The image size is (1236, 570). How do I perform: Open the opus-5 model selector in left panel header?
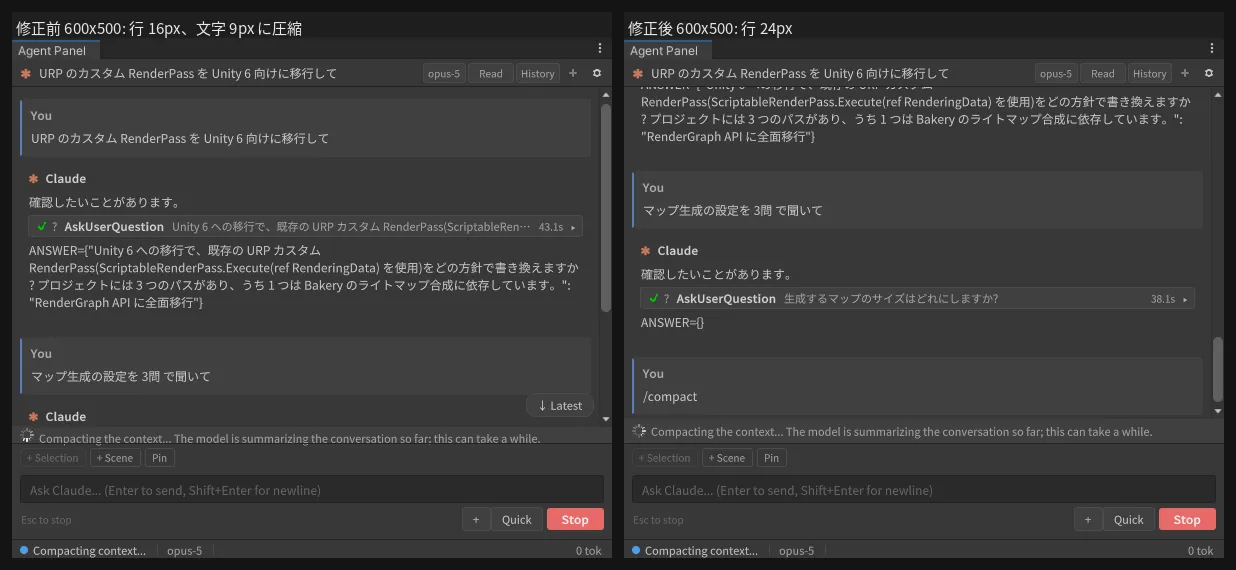point(444,73)
